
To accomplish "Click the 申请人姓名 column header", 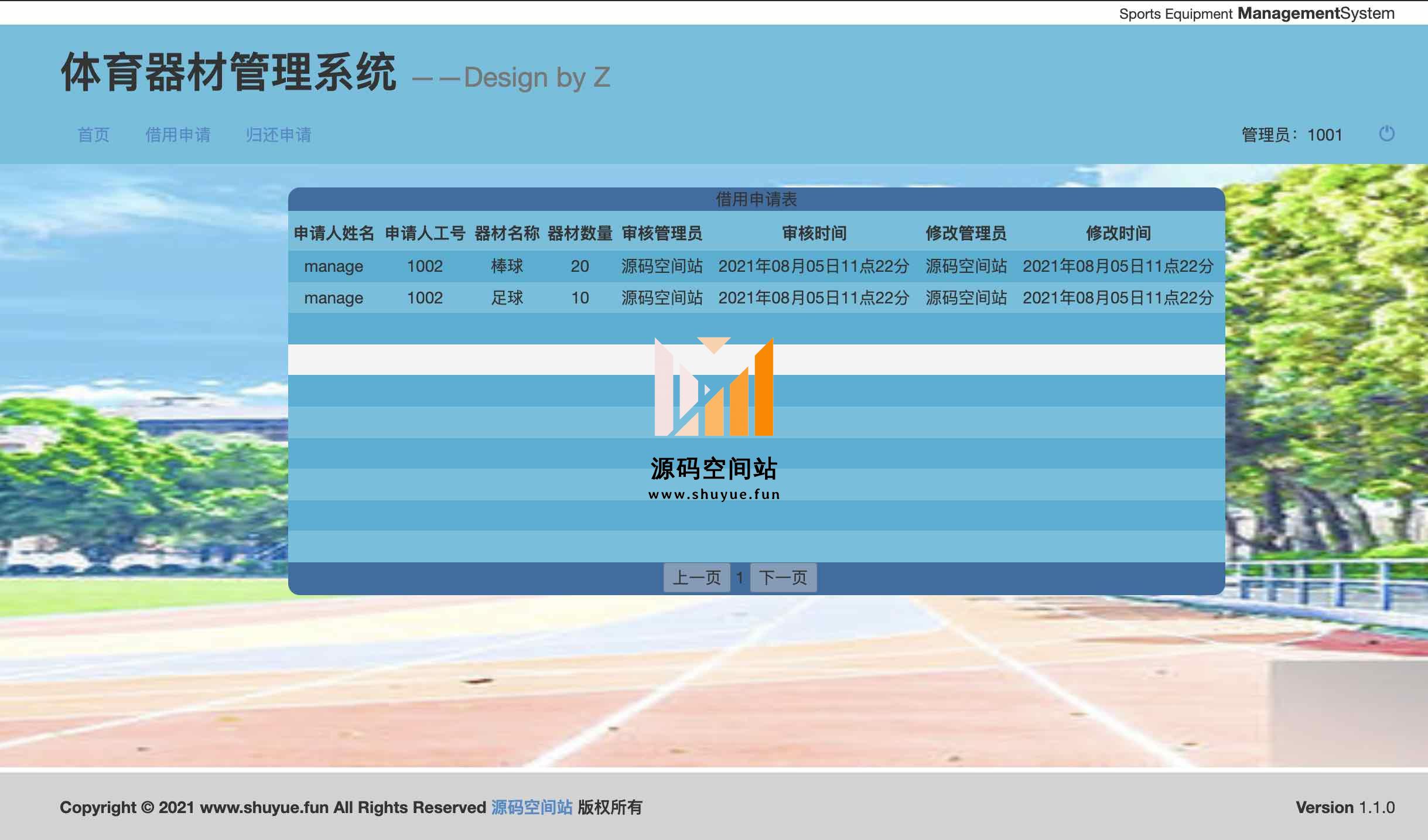I will point(334,233).
